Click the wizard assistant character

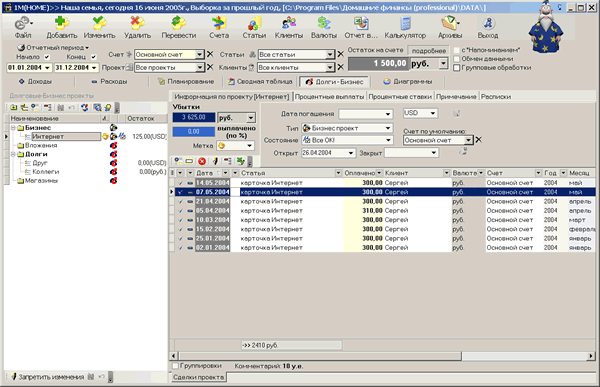[x=546, y=27]
